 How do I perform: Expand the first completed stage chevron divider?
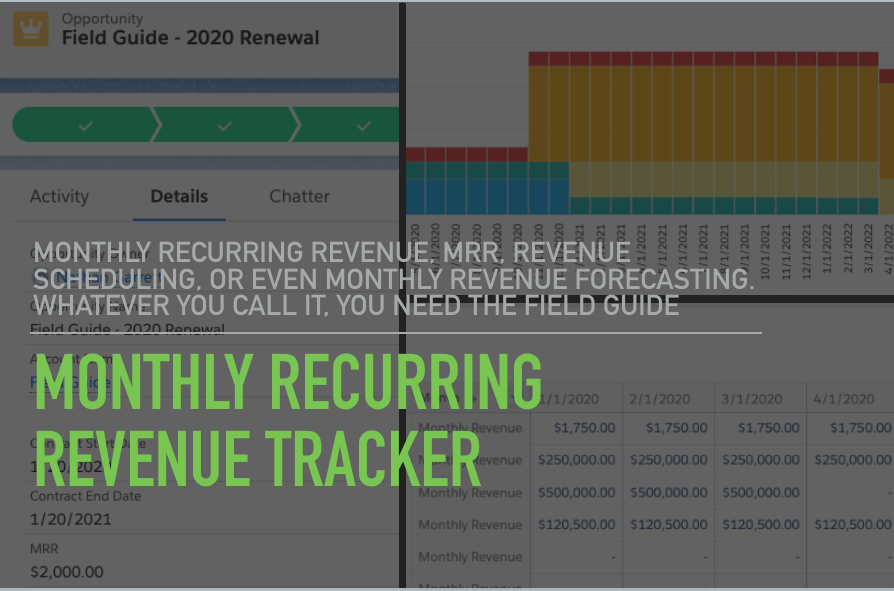point(155,125)
